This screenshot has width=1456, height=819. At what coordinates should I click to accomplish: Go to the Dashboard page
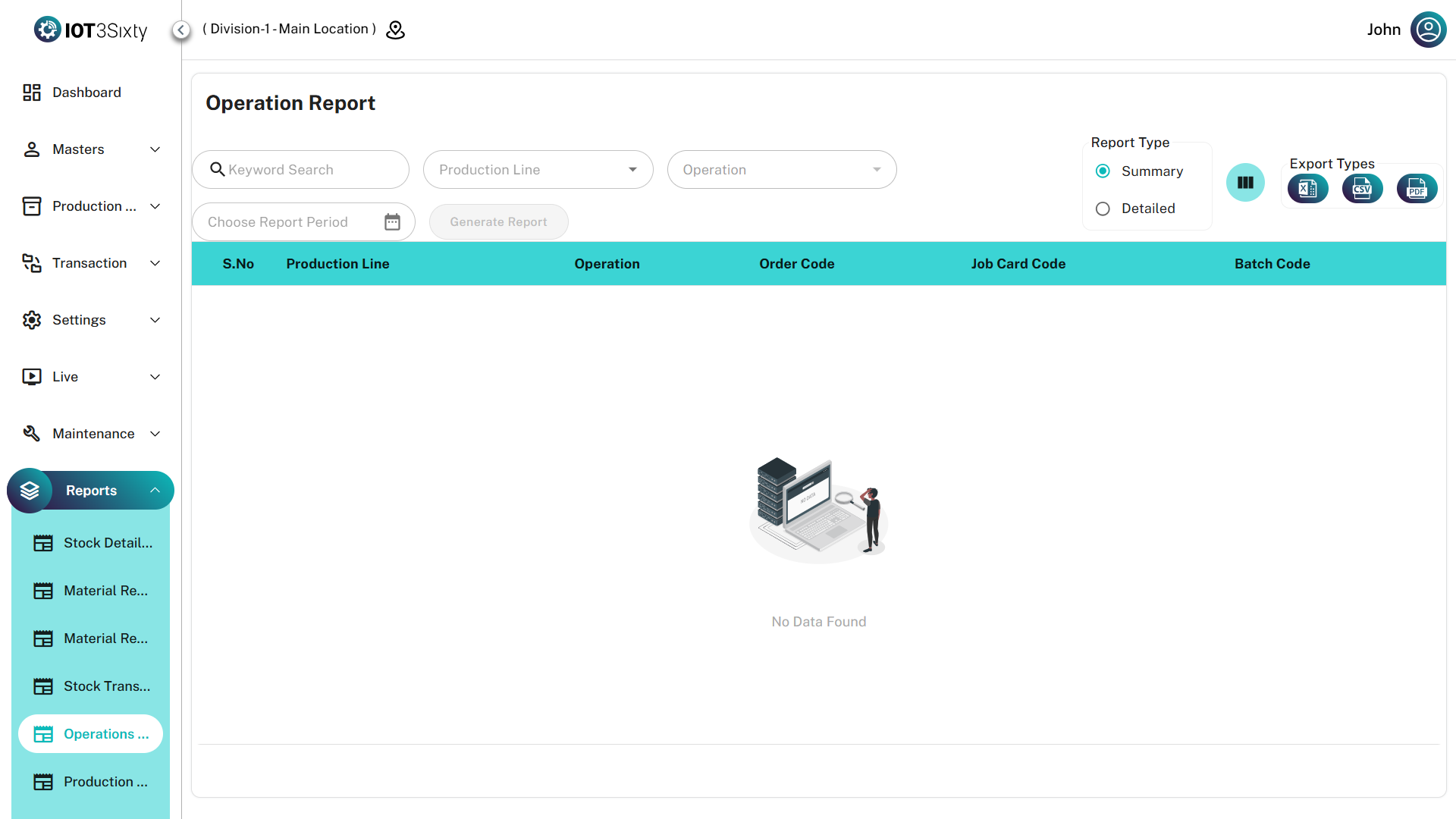[86, 93]
